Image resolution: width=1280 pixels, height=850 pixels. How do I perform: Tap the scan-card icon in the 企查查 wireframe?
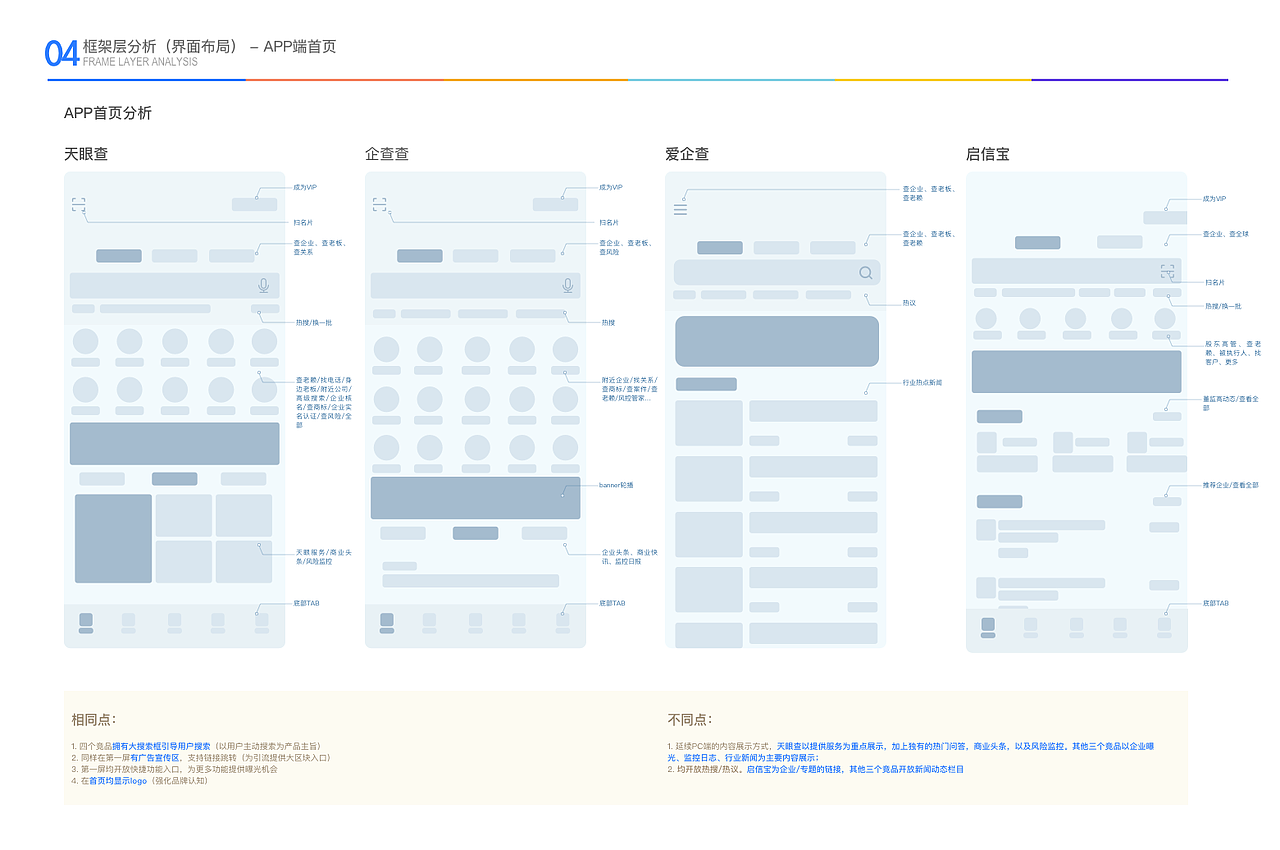coord(380,205)
